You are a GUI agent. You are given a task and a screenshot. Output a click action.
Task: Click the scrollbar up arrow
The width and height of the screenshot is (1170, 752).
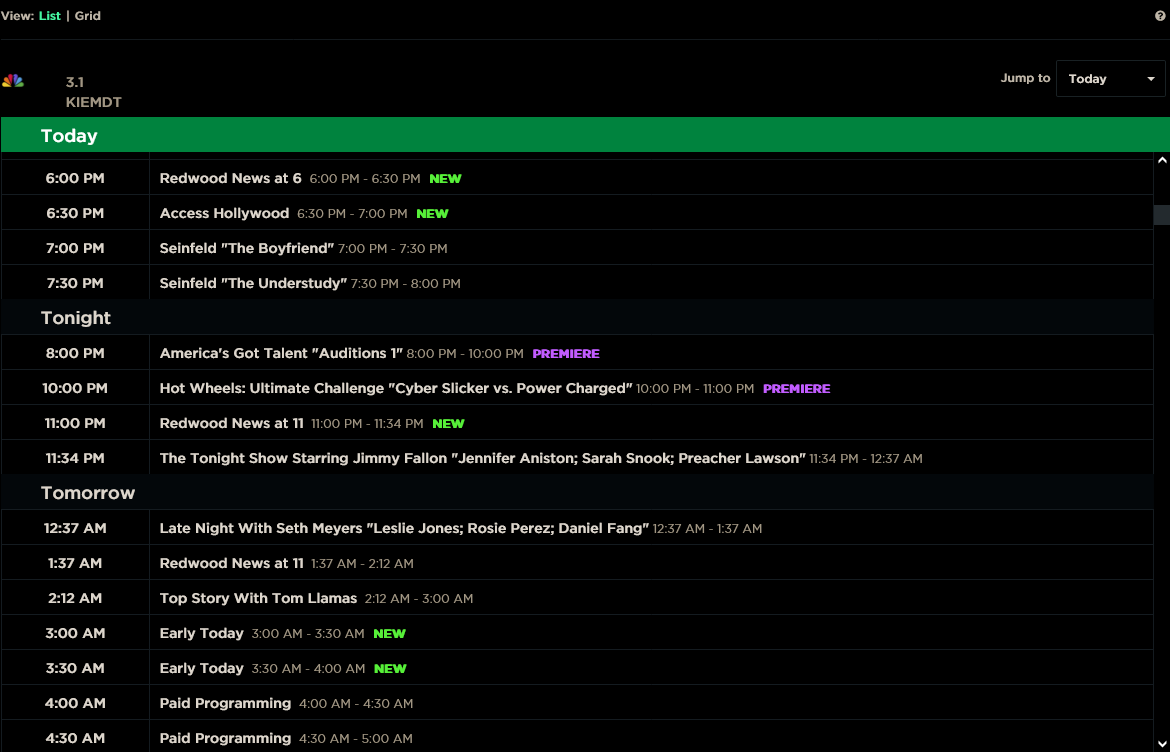click(x=1161, y=160)
